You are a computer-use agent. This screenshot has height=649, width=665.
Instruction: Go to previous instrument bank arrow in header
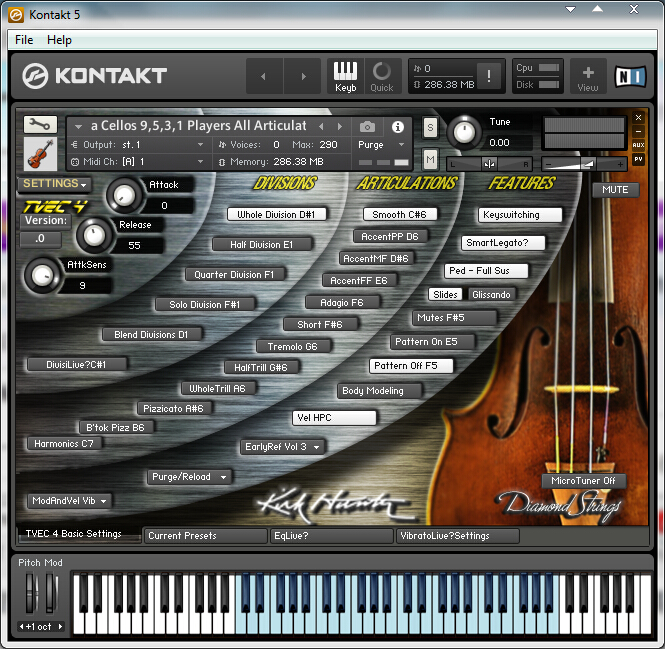(264, 76)
